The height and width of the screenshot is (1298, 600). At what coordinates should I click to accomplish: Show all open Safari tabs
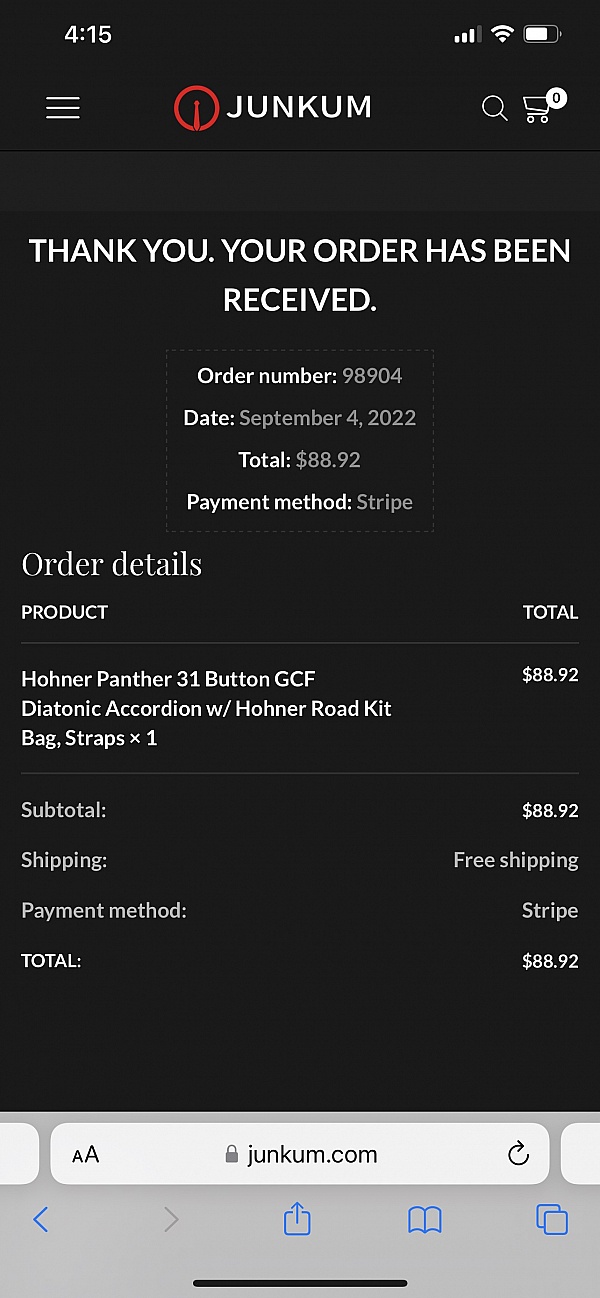pos(552,1219)
